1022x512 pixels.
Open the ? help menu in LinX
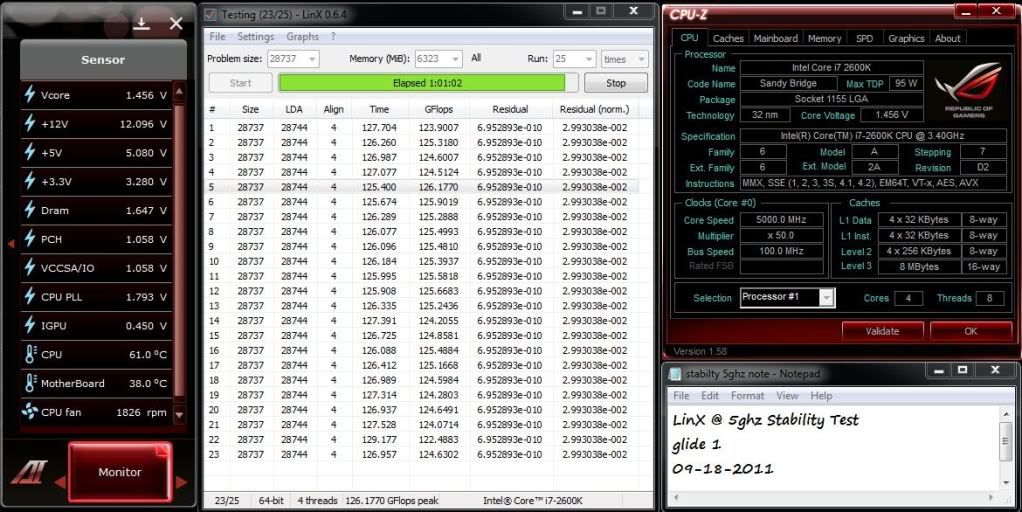(x=333, y=36)
